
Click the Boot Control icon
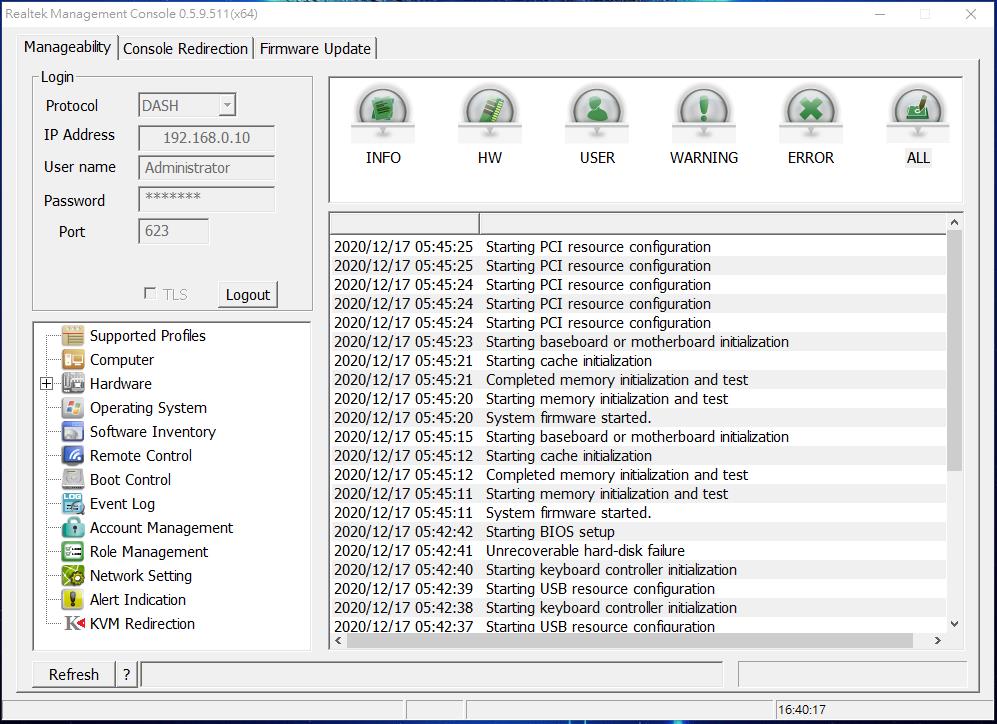tap(73, 479)
